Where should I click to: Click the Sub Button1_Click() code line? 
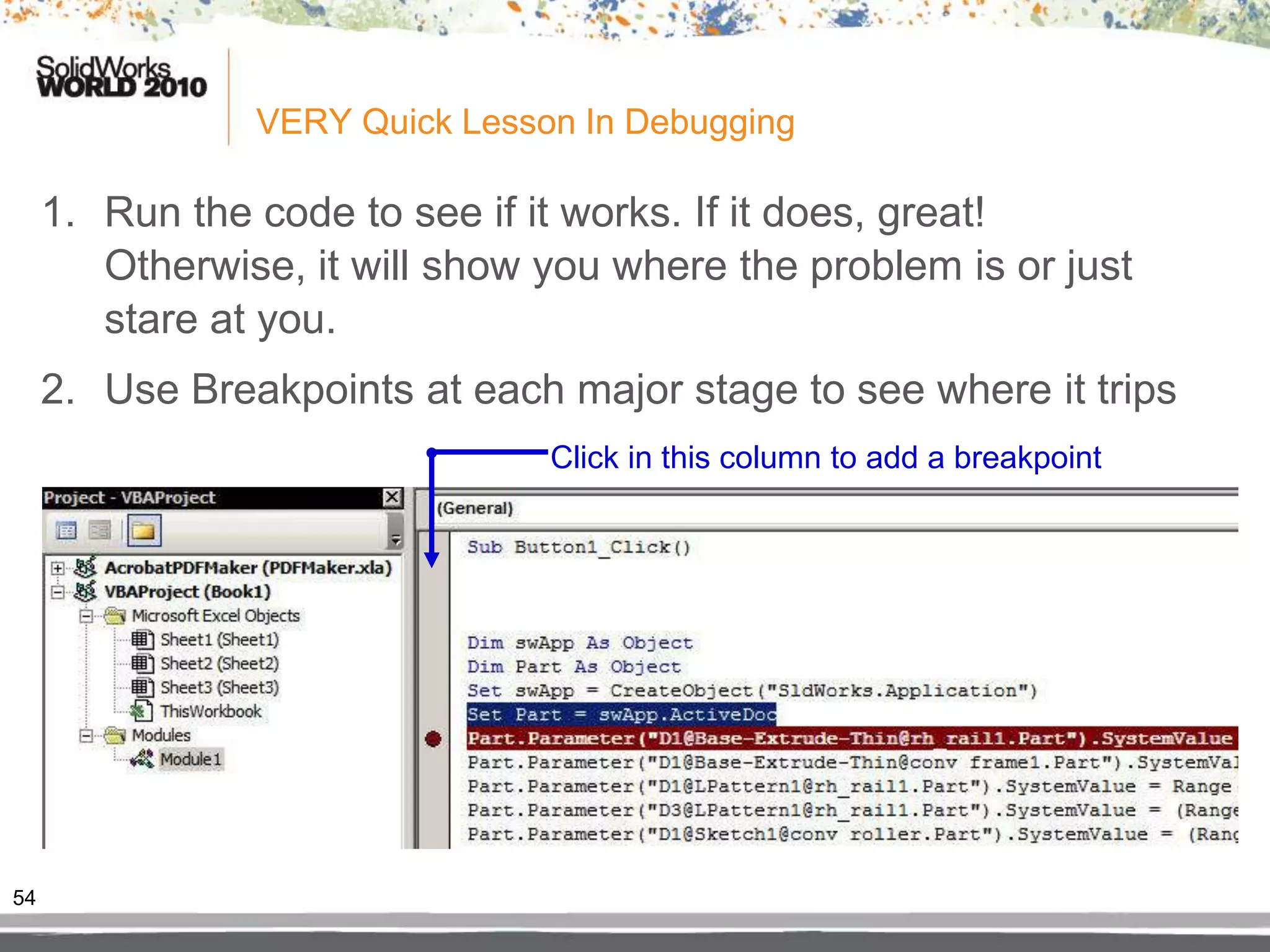[x=578, y=547]
